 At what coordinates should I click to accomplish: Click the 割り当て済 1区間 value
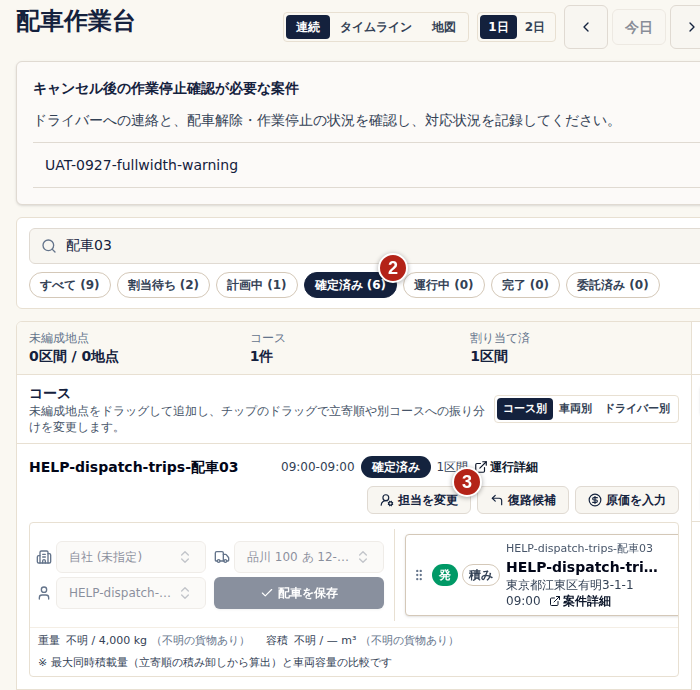(489, 357)
